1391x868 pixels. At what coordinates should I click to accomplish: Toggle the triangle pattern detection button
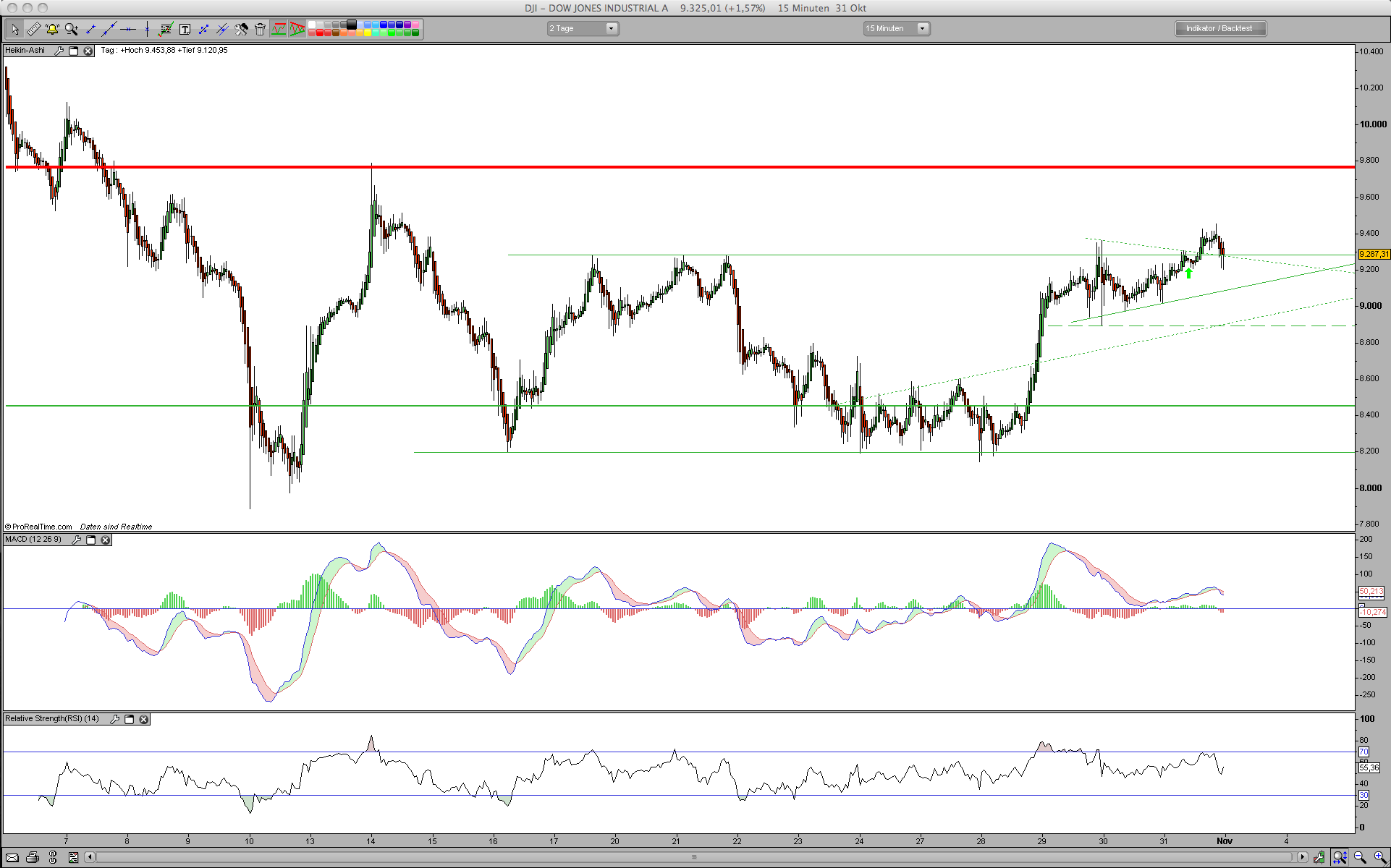click(297, 29)
